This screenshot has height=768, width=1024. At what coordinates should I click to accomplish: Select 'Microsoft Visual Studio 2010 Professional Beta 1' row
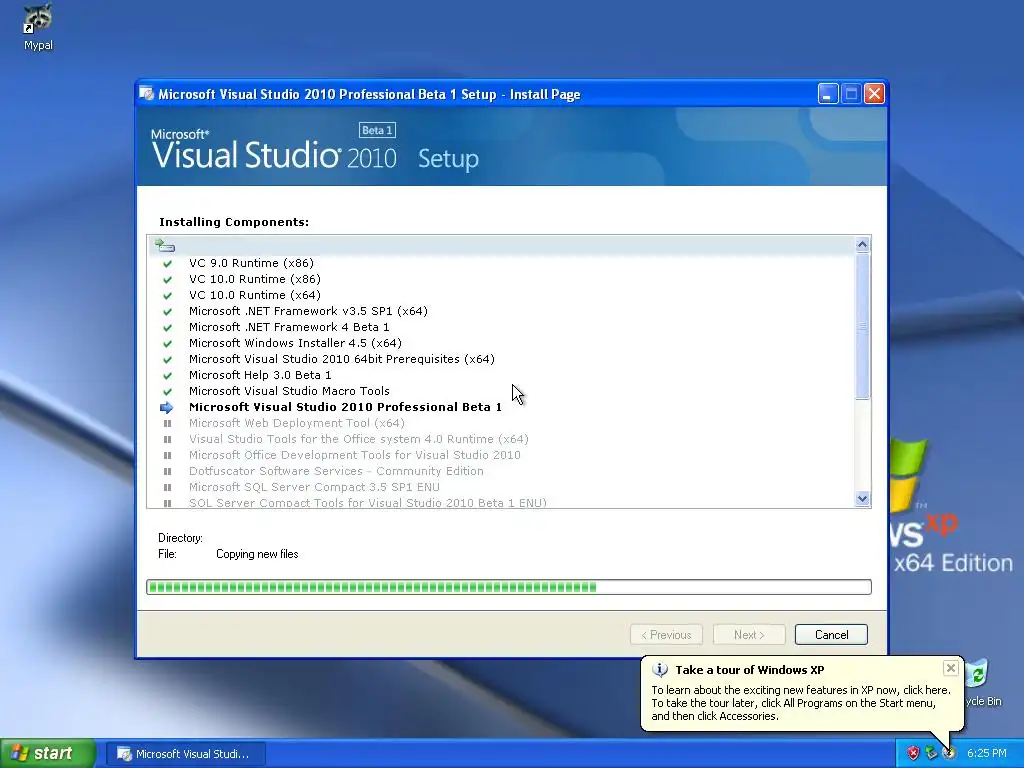[x=345, y=407]
